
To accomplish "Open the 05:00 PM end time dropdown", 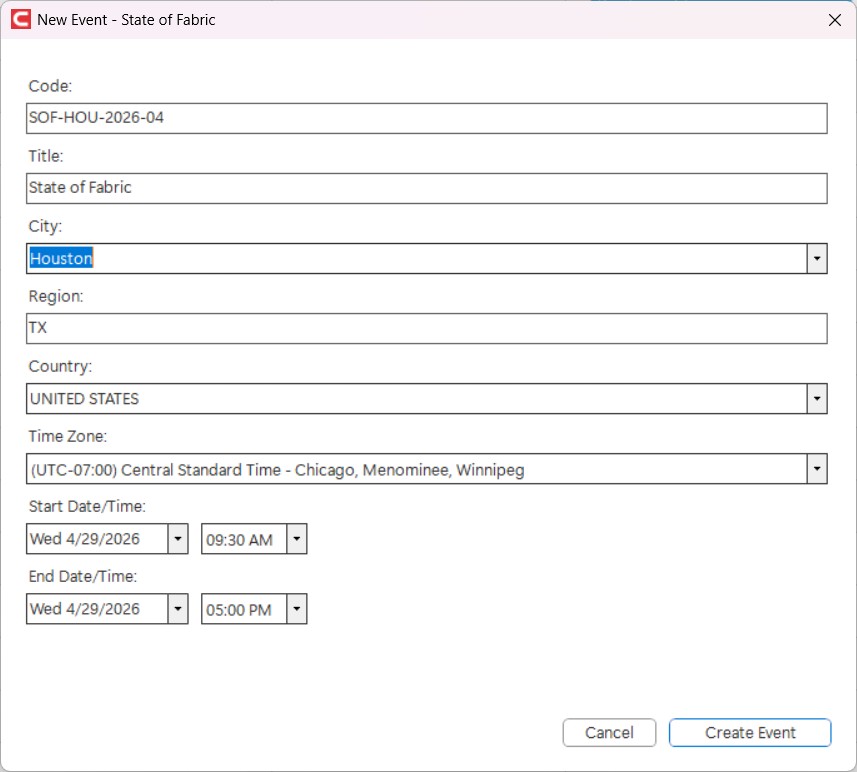I will 296,609.
